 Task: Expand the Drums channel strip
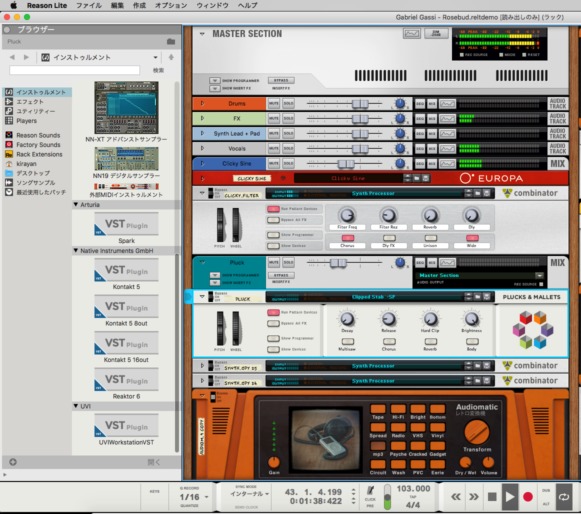[x=202, y=103]
